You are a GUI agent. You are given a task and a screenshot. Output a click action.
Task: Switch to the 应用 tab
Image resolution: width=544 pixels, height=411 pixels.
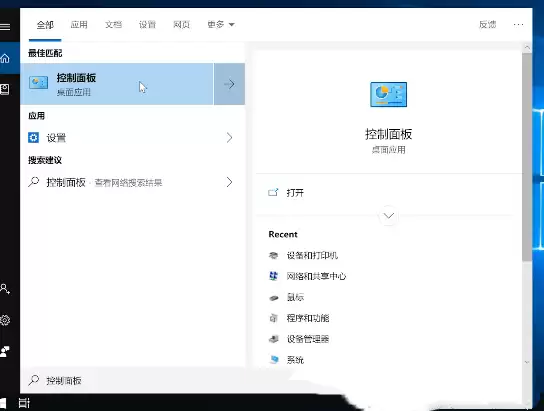point(79,25)
